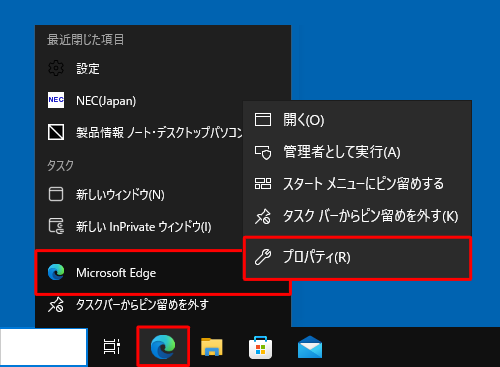Select タスクバーからピン留めを外す in jump list
The height and width of the screenshot is (367, 500).
coord(163,305)
